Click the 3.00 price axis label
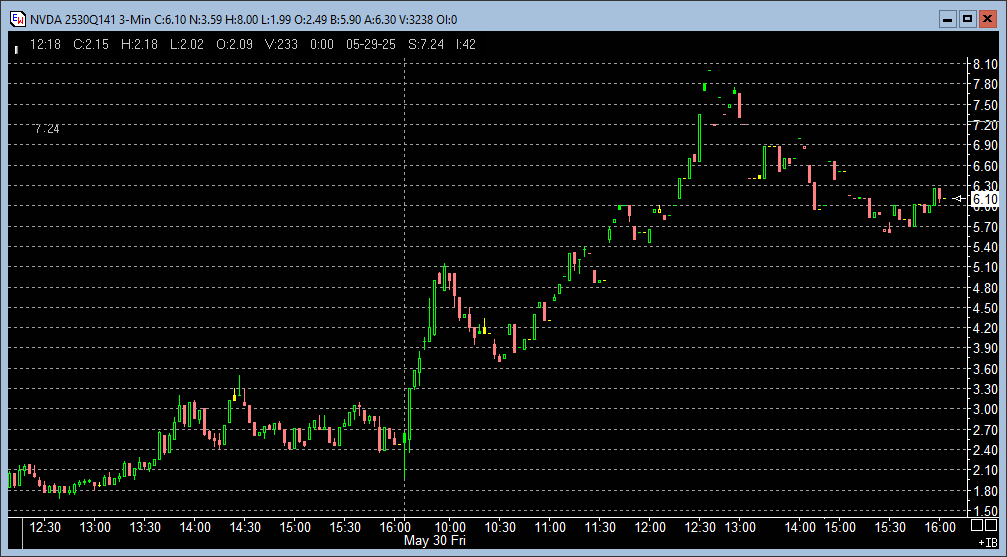The image size is (1007, 557). [985, 410]
